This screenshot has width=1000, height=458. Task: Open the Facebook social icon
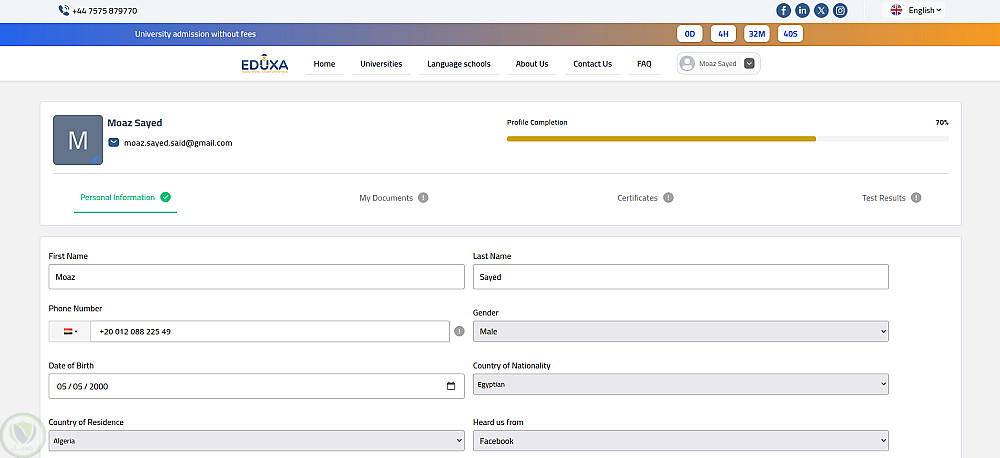point(783,10)
